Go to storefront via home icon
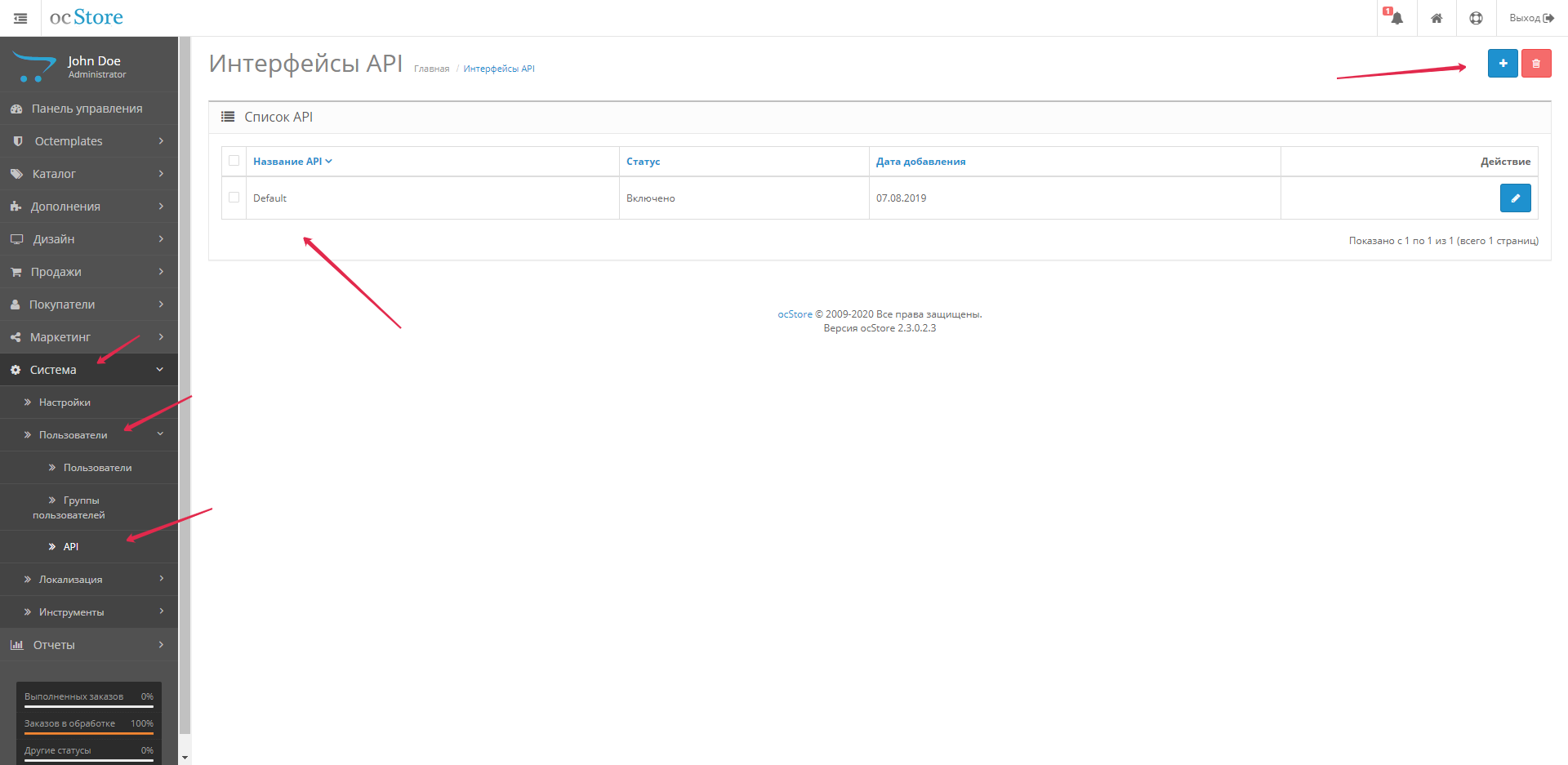1568x765 pixels. click(1437, 18)
